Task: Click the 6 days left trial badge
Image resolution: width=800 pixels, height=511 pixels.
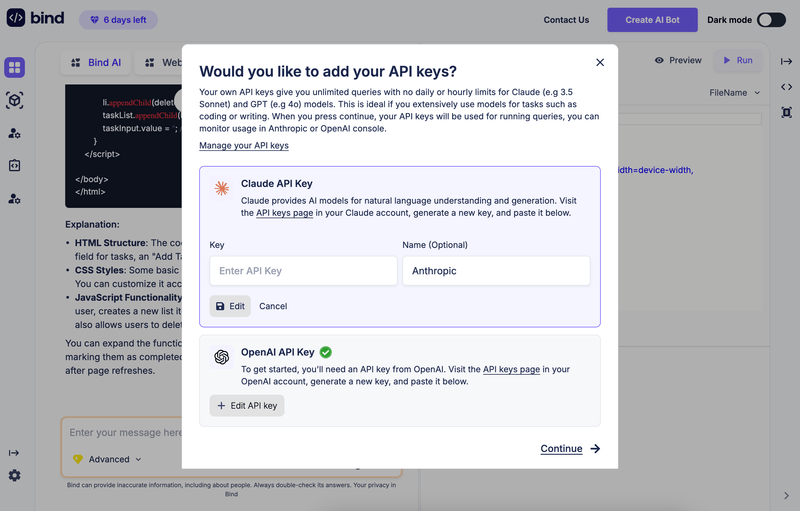Action: (118, 20)
